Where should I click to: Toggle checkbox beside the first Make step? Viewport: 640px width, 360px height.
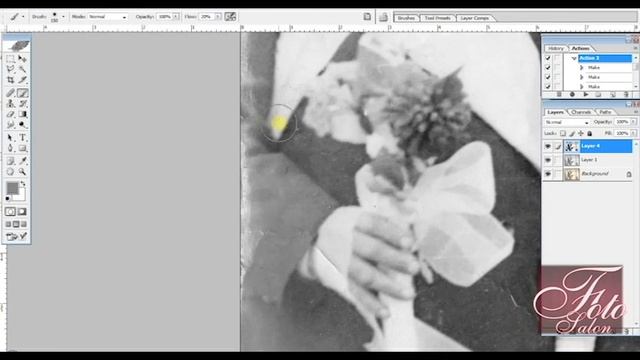548,68
